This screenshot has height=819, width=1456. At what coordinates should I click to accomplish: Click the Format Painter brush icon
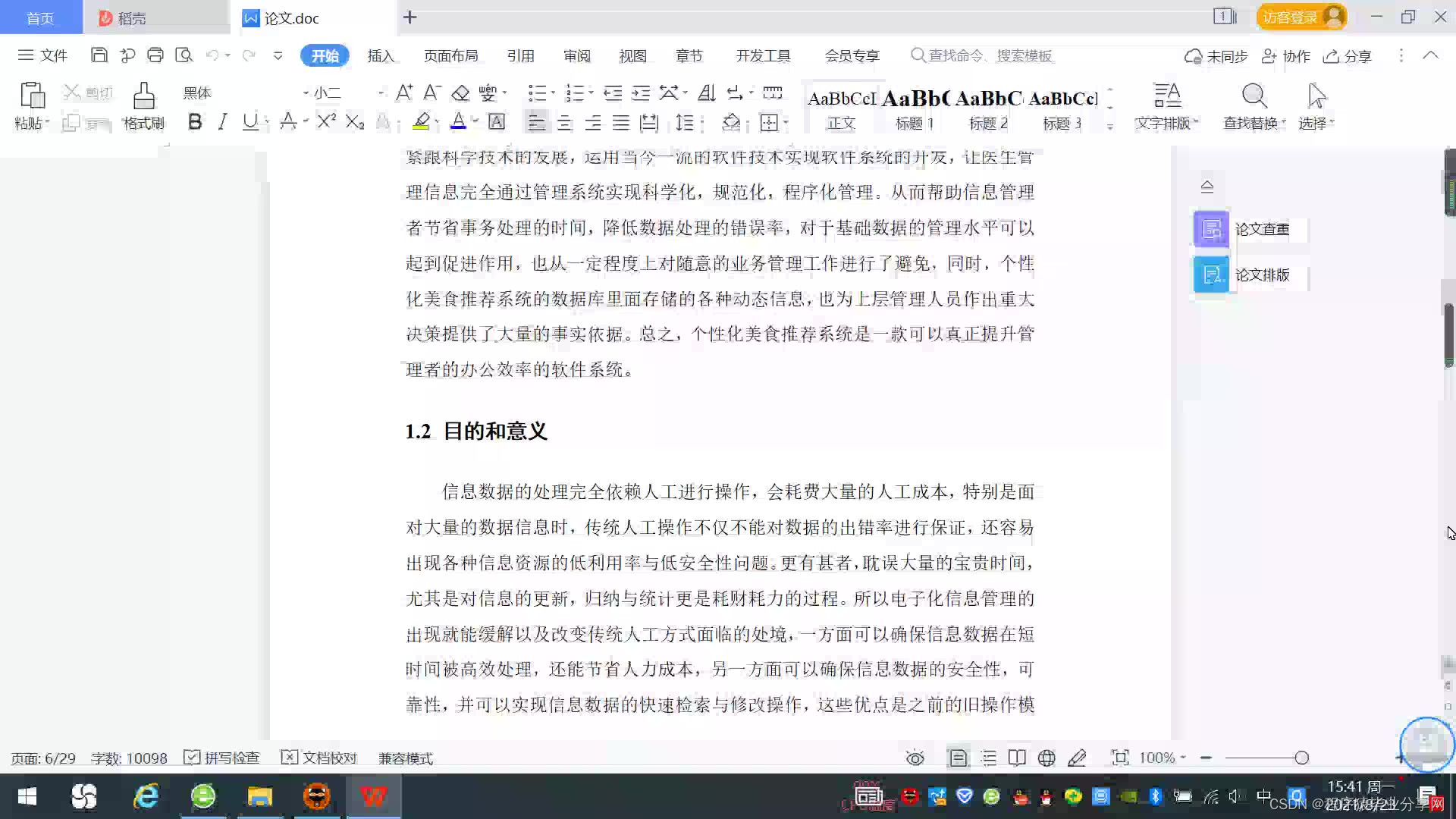[143, 97]
